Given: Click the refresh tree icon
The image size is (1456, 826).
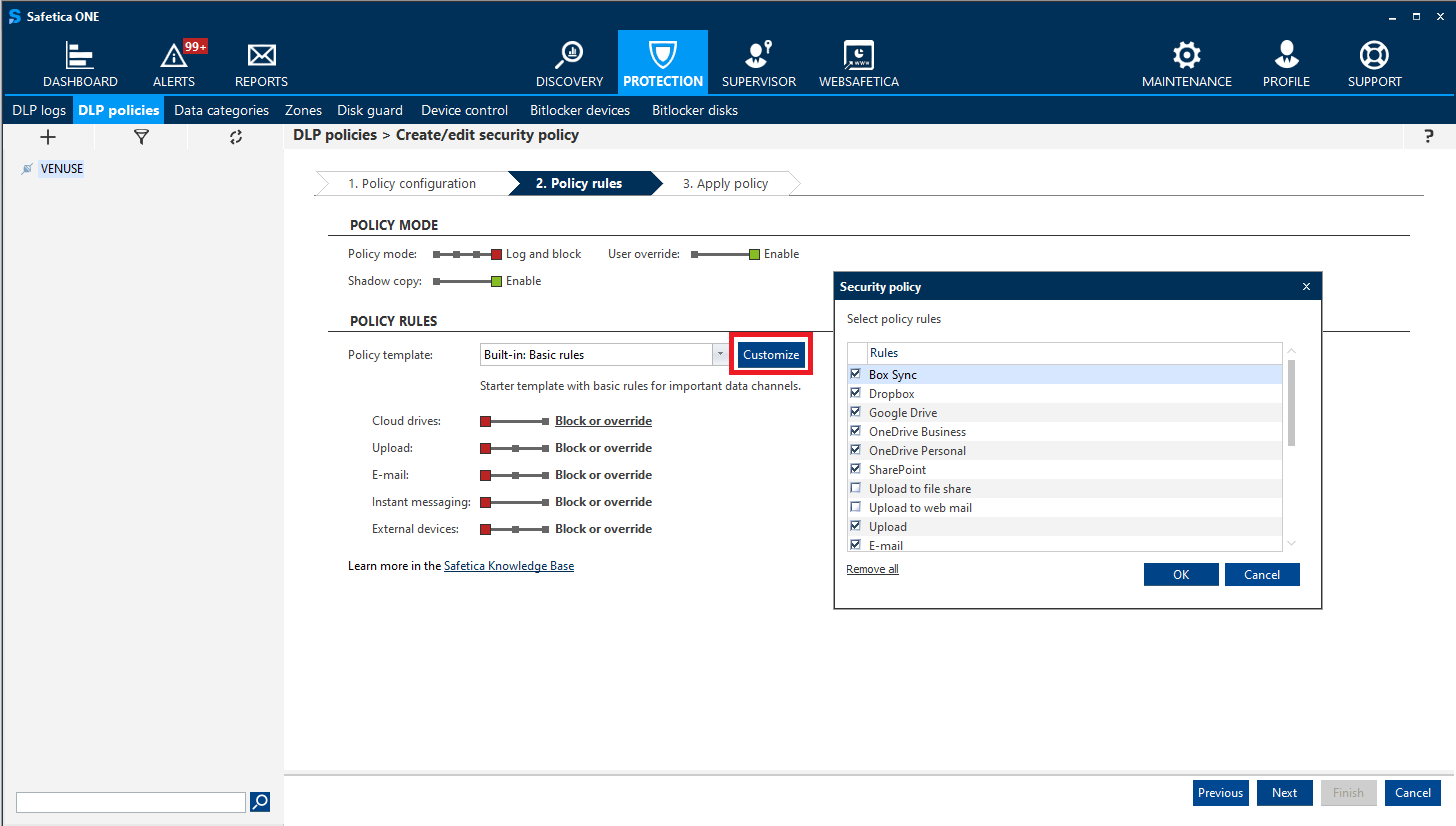Looking at the screenshot, I should click(236, 138).
